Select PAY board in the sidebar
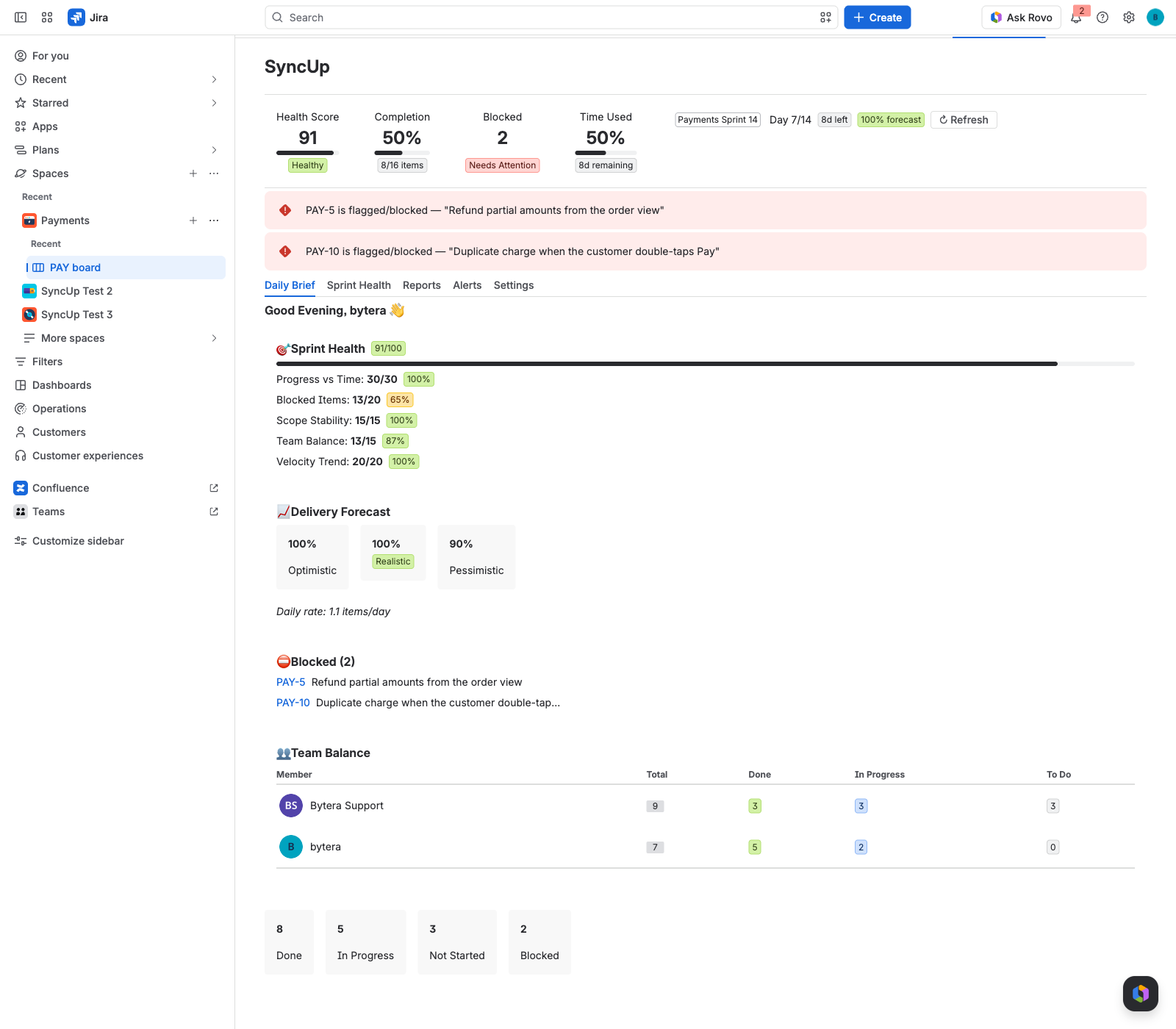This screenshot has width=1176, height=1029. click(x=126, y=268)
